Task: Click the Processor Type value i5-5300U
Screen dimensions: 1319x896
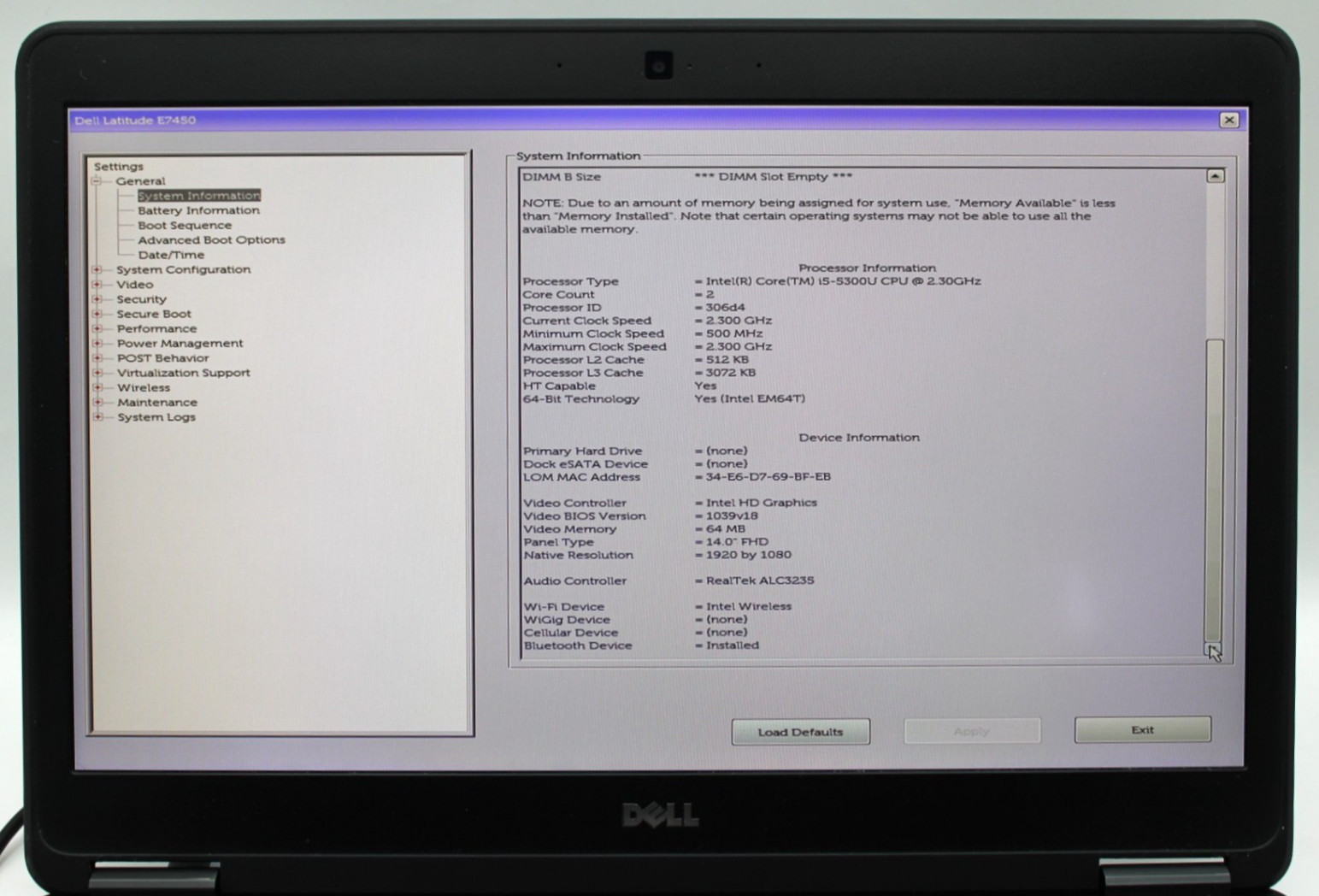Action: tap(843, 281)
